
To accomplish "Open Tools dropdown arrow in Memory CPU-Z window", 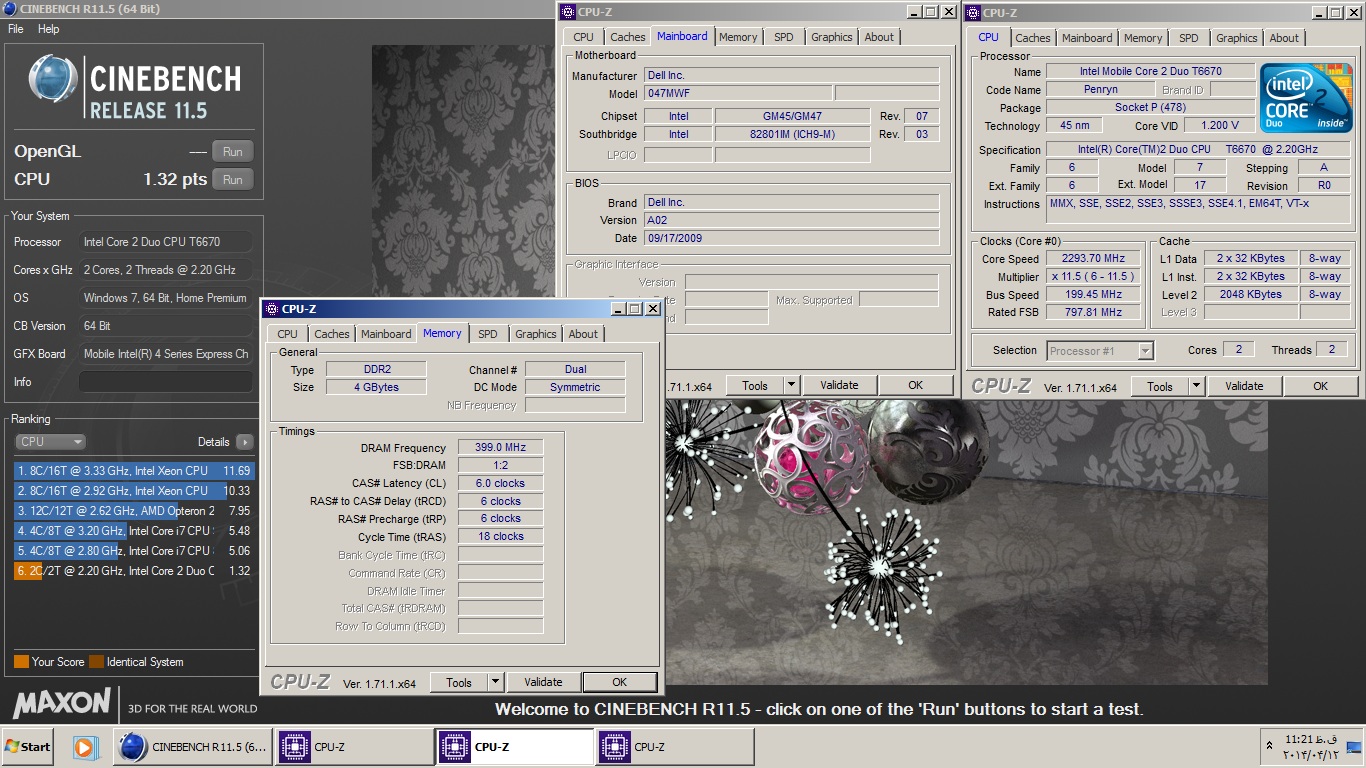I will click(x=495, y=682).
